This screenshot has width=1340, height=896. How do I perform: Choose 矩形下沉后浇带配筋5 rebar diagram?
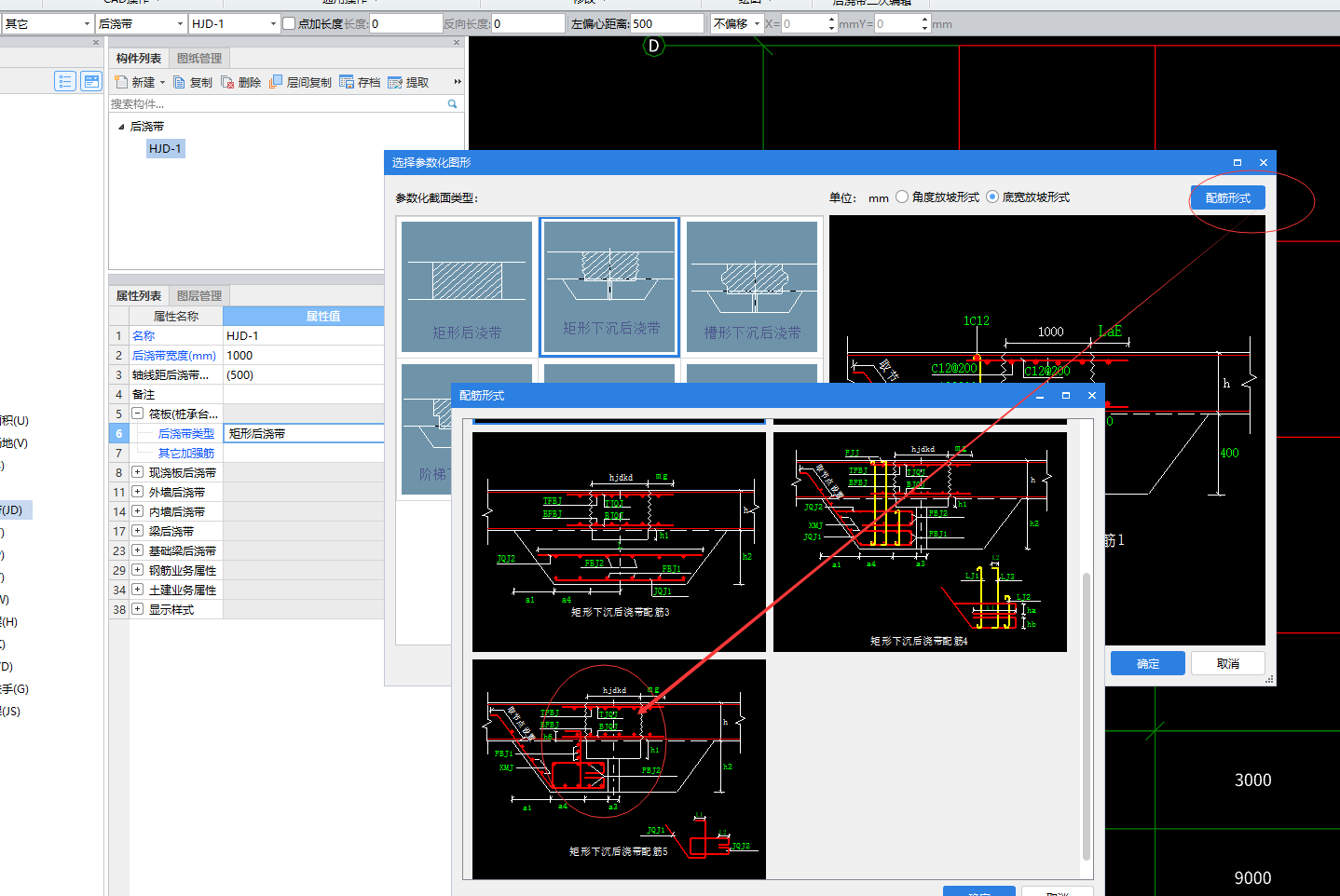pyautogui.click(x=619, y=769)
